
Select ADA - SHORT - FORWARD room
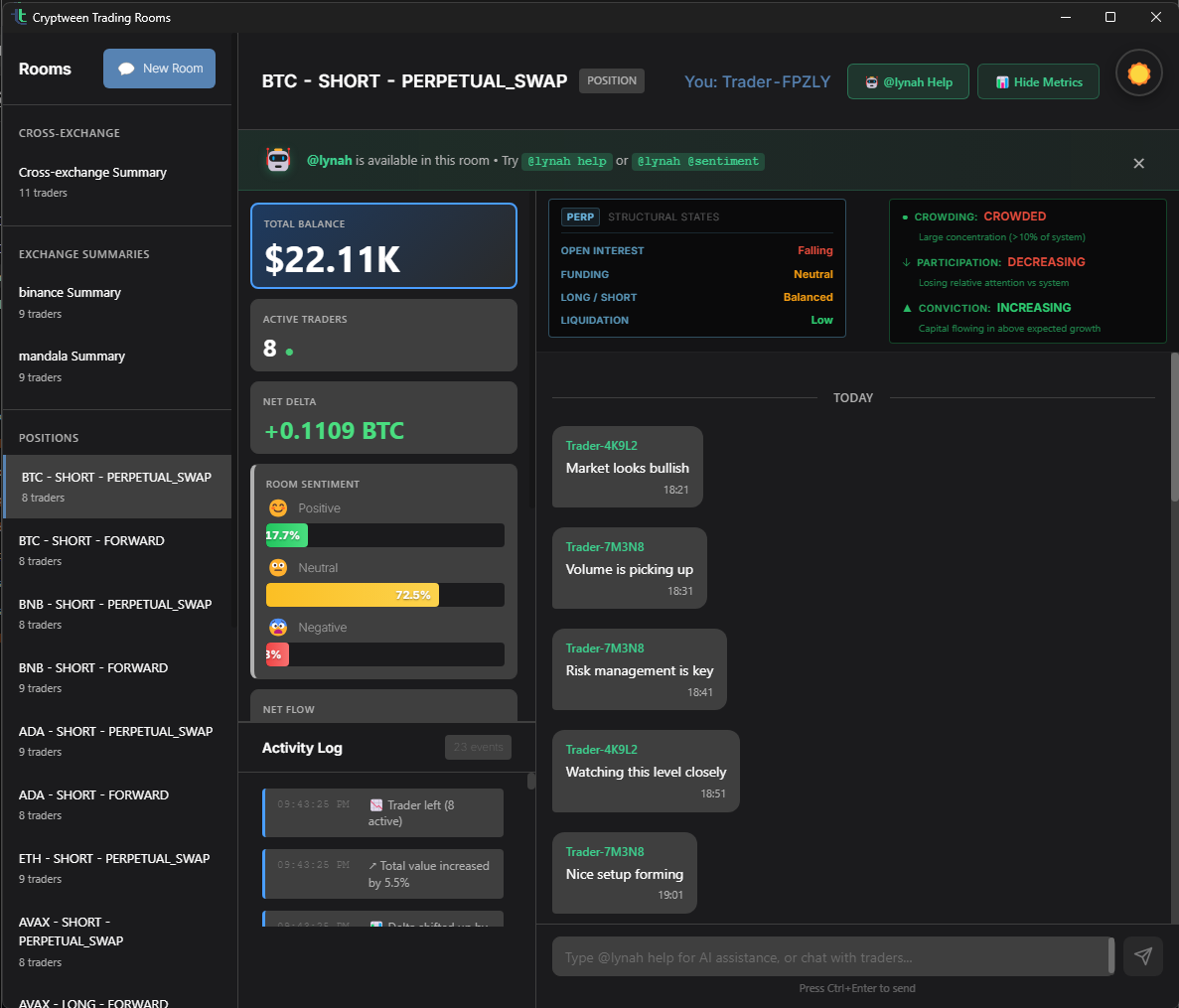[117, 804]
